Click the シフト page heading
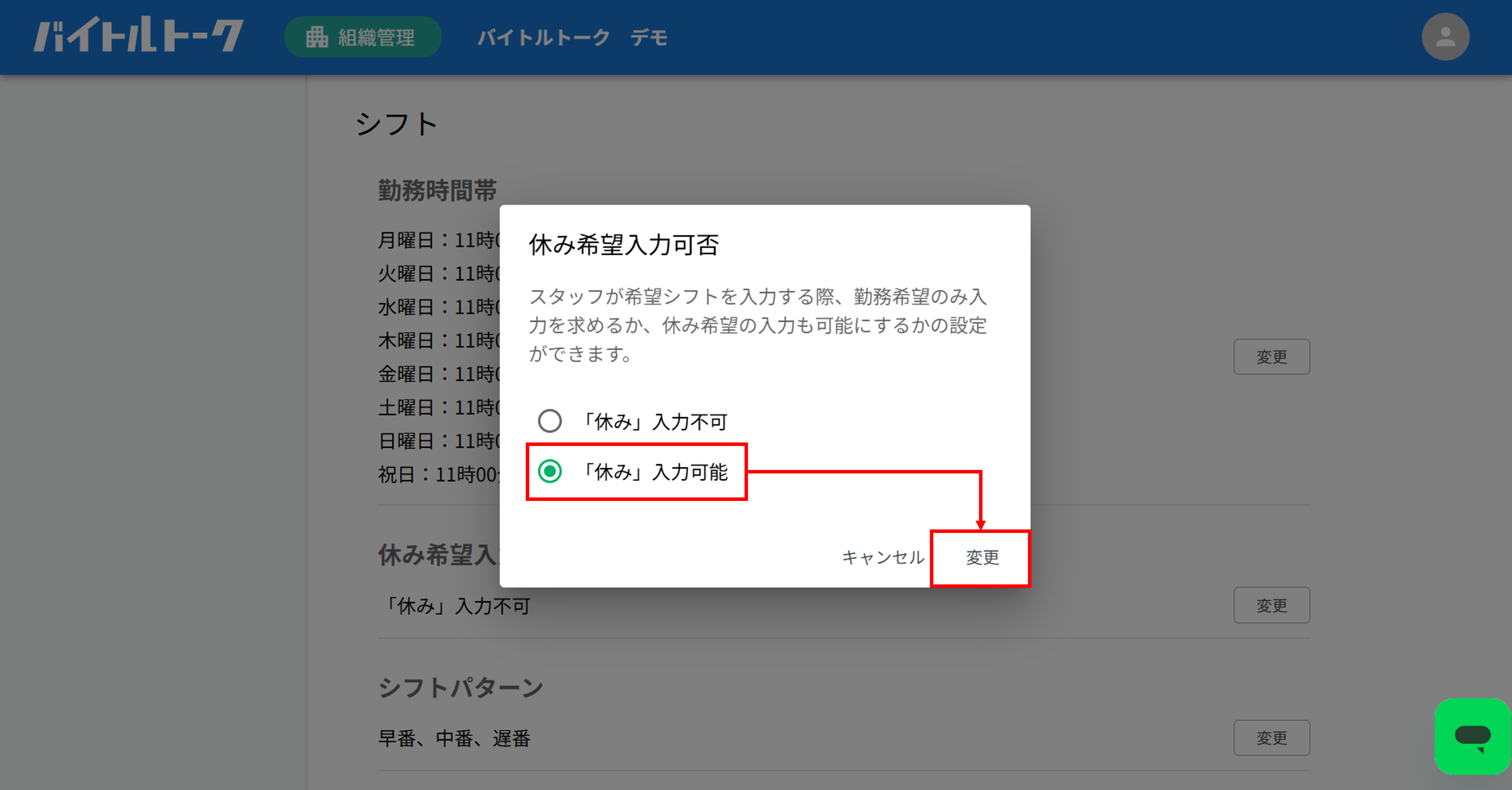The width and height of the screenshot is (1512, 790). [x=397, y=124]
